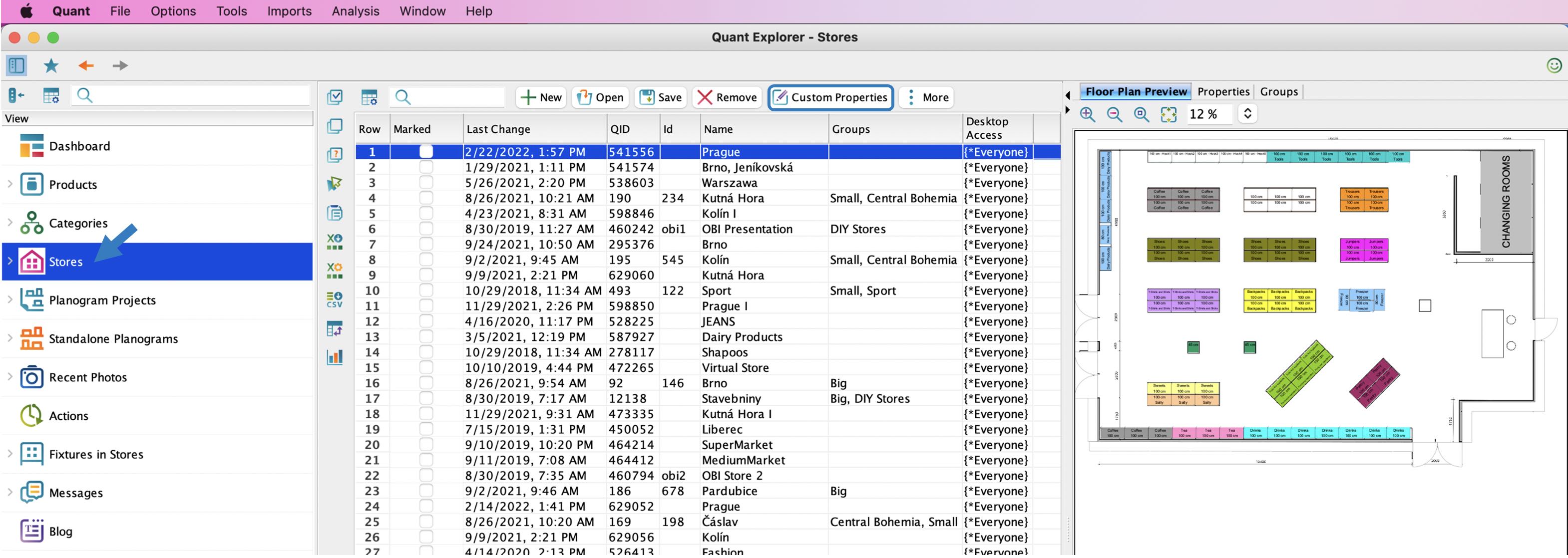Image resolution: width=1568 pixels, height=558 pixels.
Task: Click the New store button
Action: [540, 97]
